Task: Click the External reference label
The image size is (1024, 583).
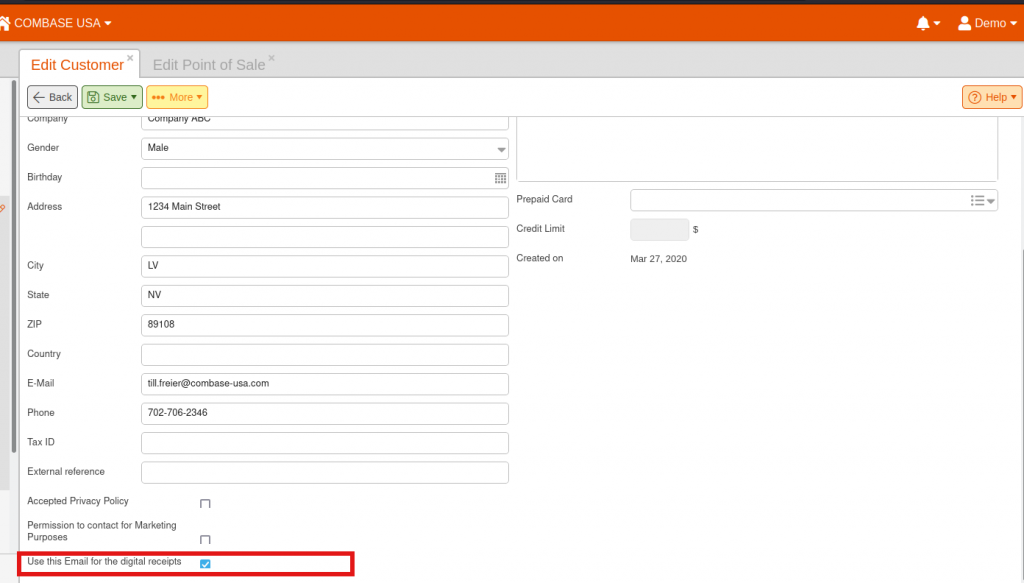Action: 66,472
